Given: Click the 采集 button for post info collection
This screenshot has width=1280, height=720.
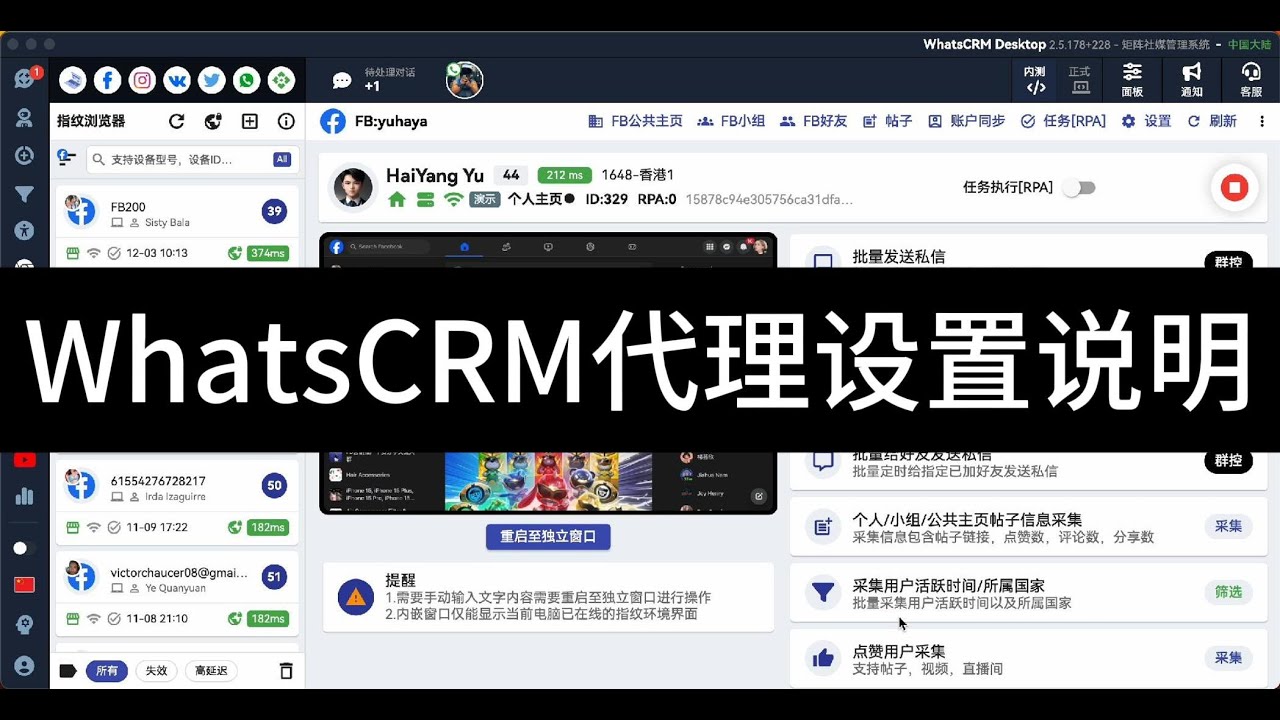Looking at the screenshot, I should coord(1228,526).
